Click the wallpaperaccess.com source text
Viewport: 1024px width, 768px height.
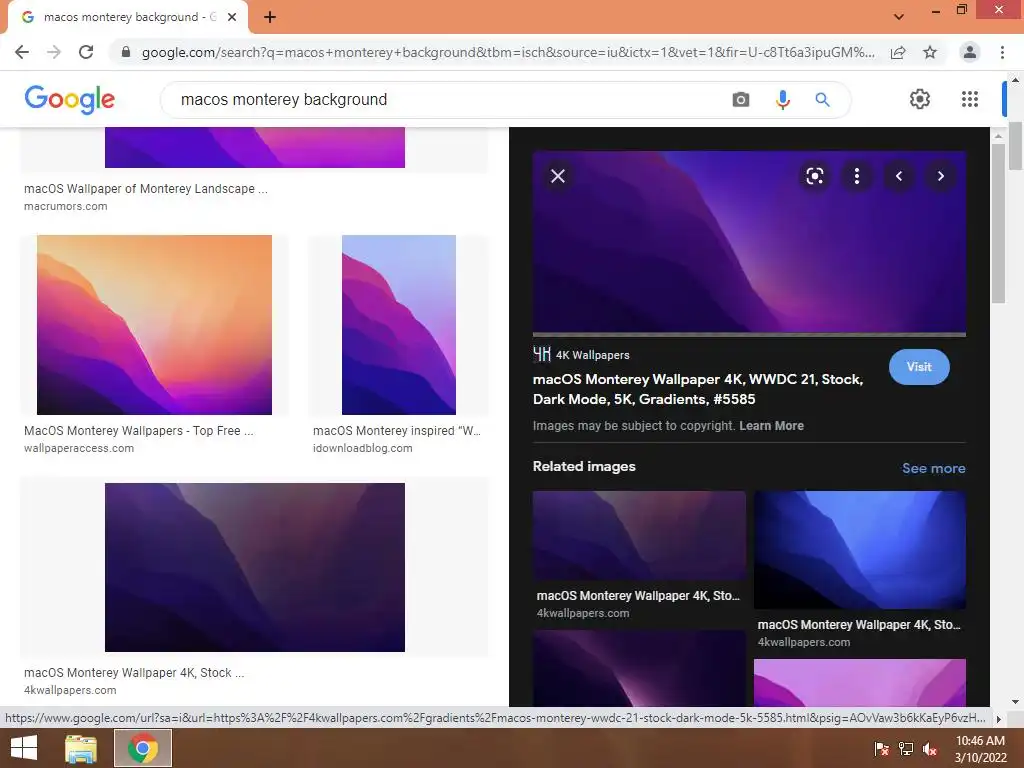[79, 449]
